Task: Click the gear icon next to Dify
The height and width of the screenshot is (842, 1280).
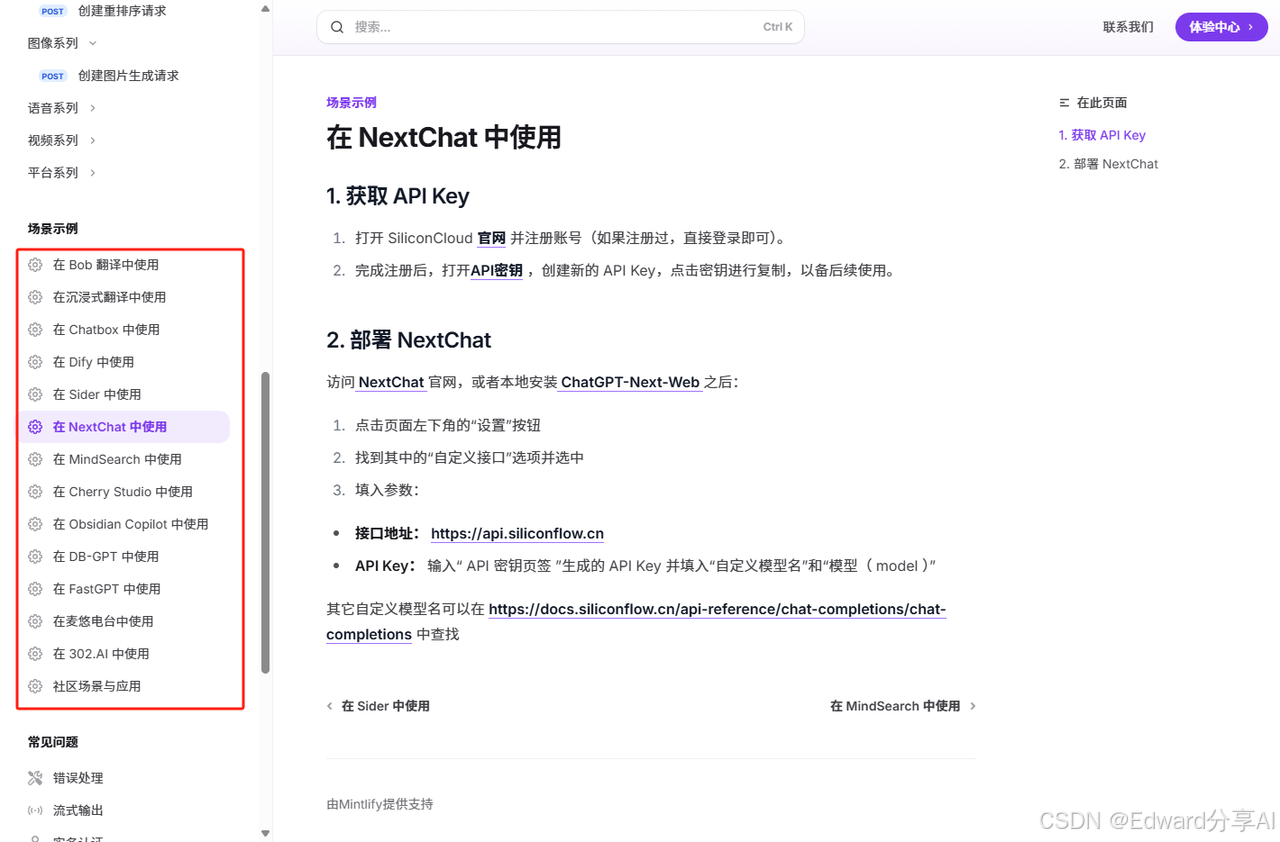Action: click(35, 362)
